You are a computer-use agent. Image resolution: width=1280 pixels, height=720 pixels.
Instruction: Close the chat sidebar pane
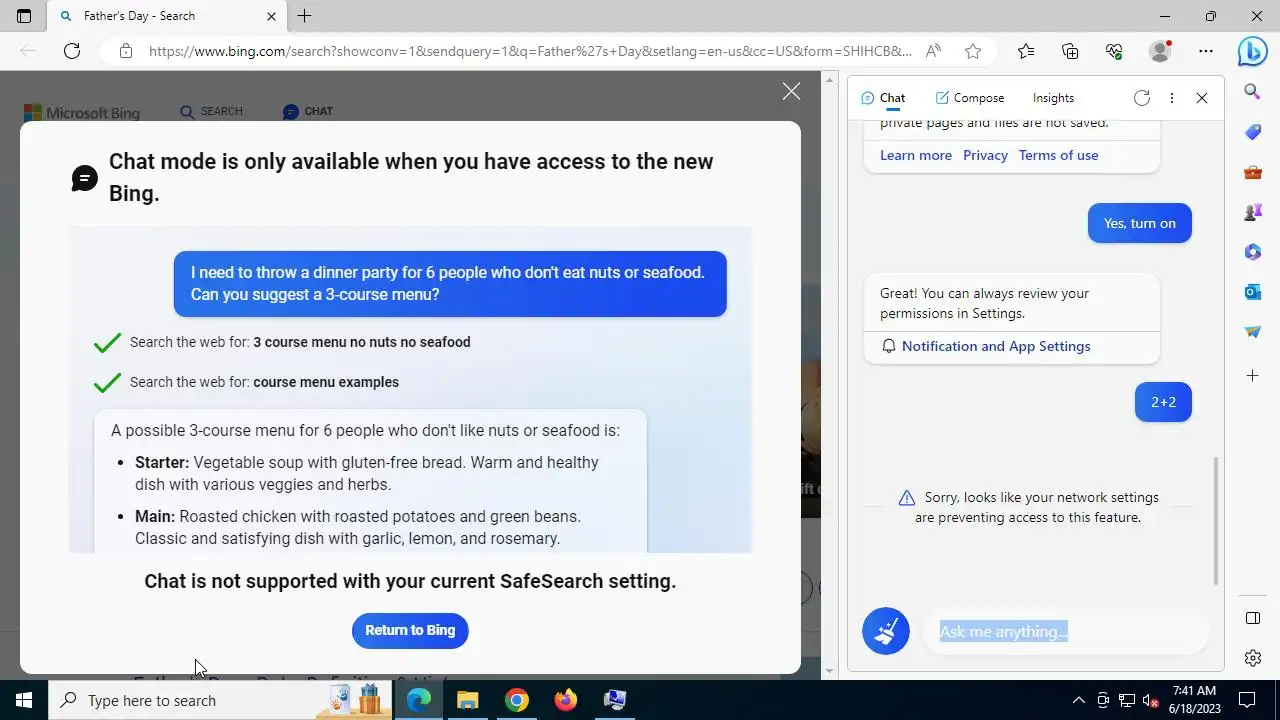pos(1202,98)
